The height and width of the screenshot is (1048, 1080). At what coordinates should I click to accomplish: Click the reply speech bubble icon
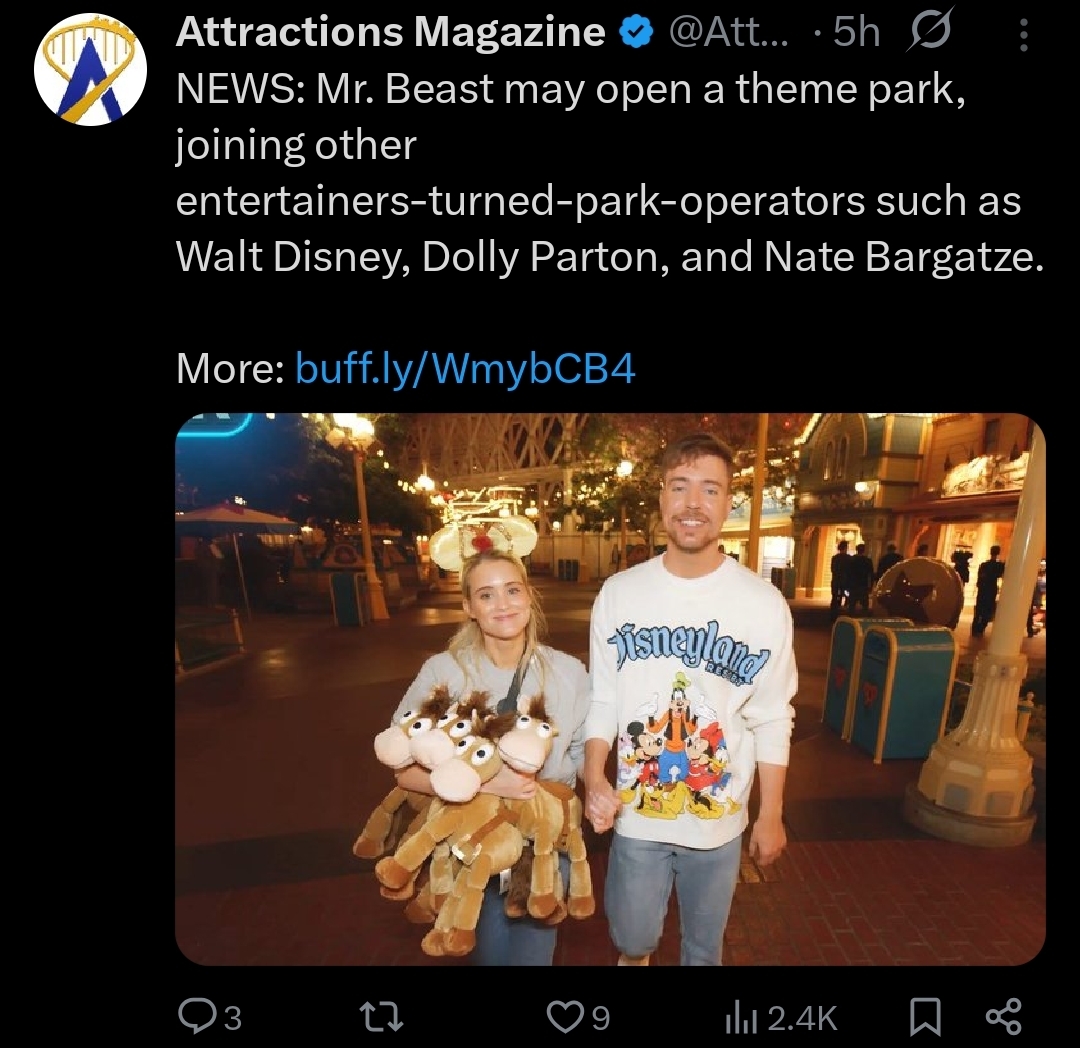coord(196,1016)
